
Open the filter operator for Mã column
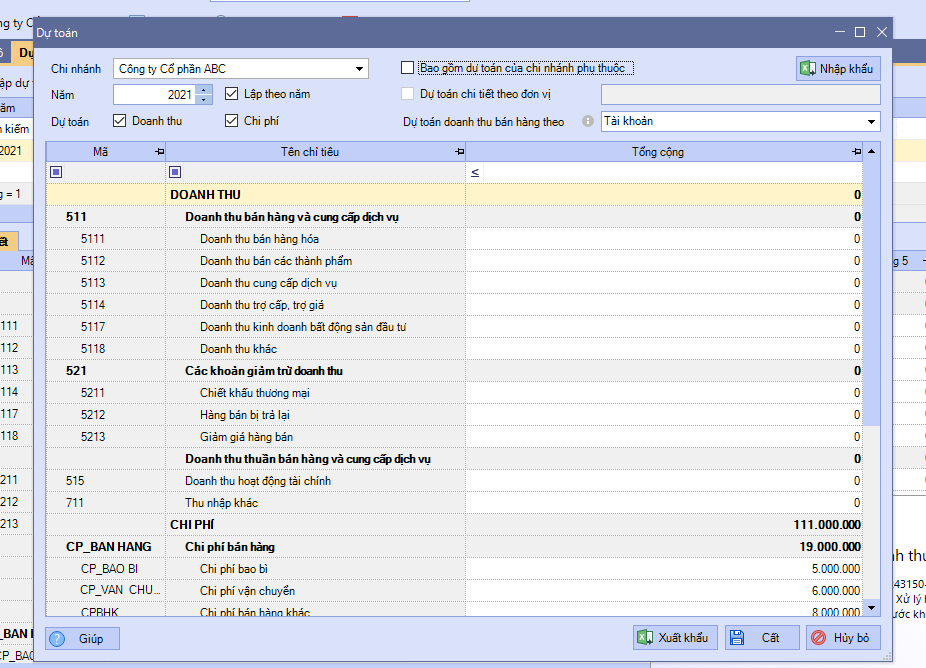[56, 173]
